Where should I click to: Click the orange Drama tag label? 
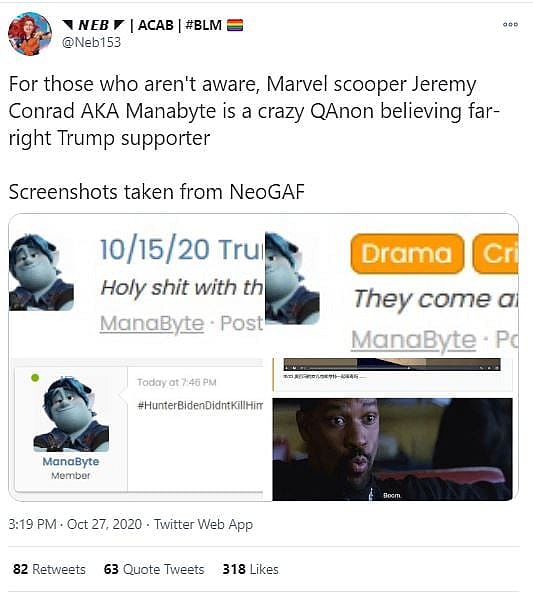407,253
